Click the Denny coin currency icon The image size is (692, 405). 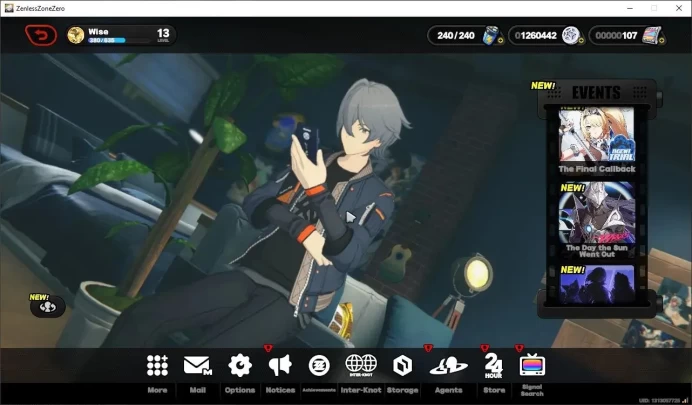click(x=570, y=35)
